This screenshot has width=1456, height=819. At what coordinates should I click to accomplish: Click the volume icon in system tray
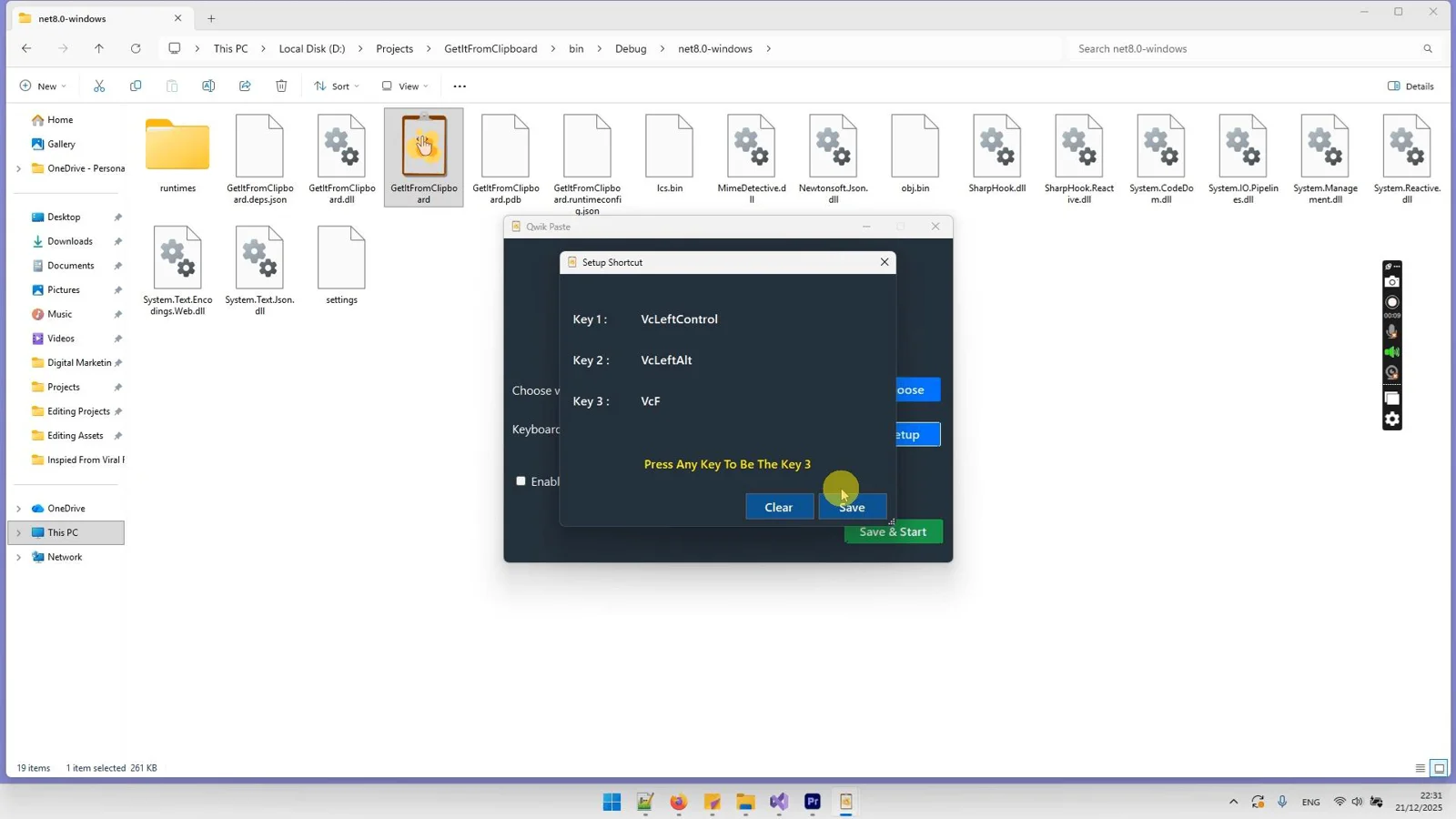(x=1357, y=802)
